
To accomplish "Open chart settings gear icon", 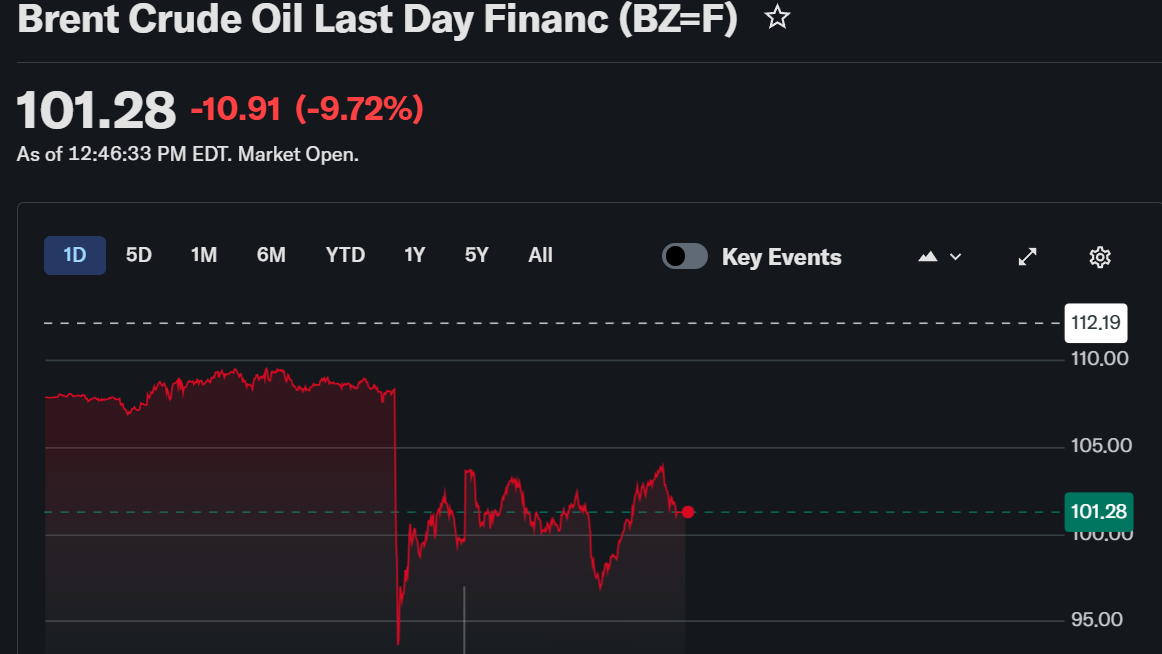I will (x=1100, y=257).
